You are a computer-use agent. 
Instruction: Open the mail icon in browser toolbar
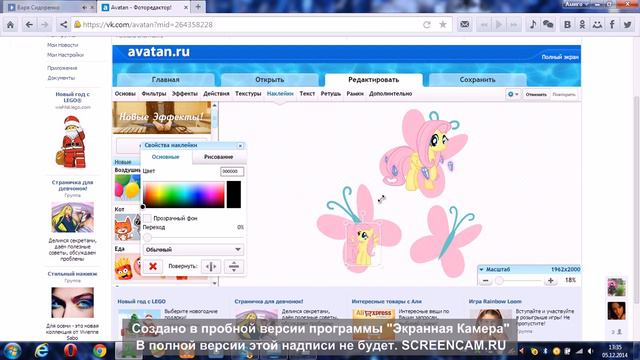coord(464,25)
